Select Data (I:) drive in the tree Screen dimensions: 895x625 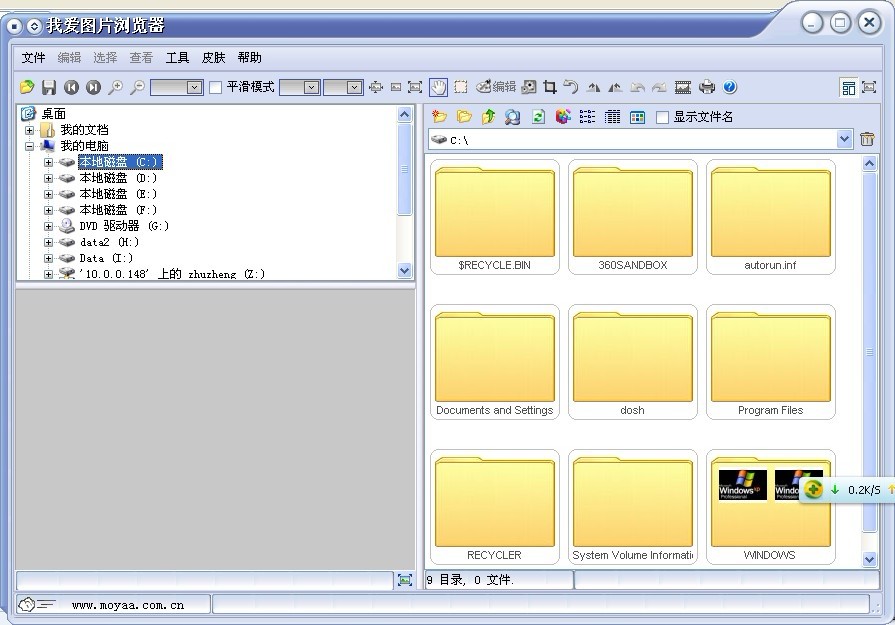click(x=106, y=258)
